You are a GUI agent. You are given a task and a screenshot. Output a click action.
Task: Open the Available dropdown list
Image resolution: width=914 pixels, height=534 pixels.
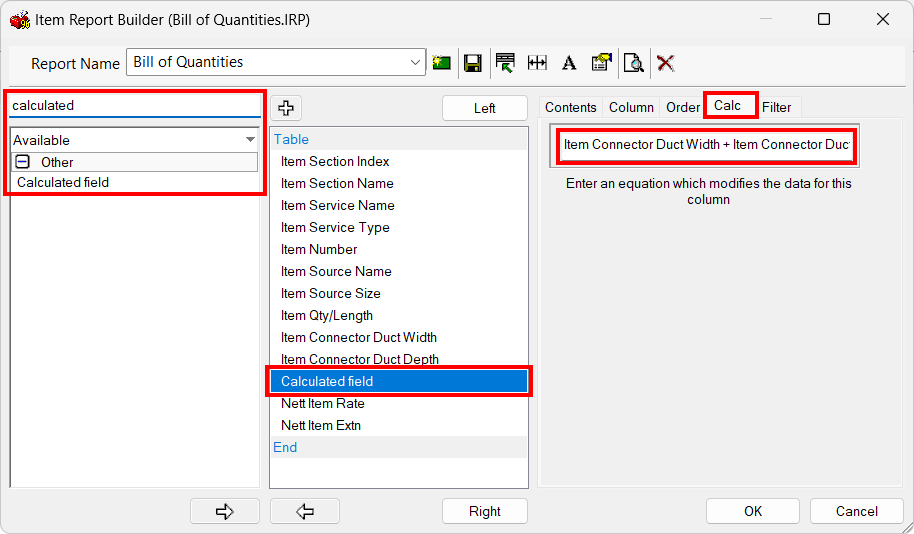click(250, 139)
